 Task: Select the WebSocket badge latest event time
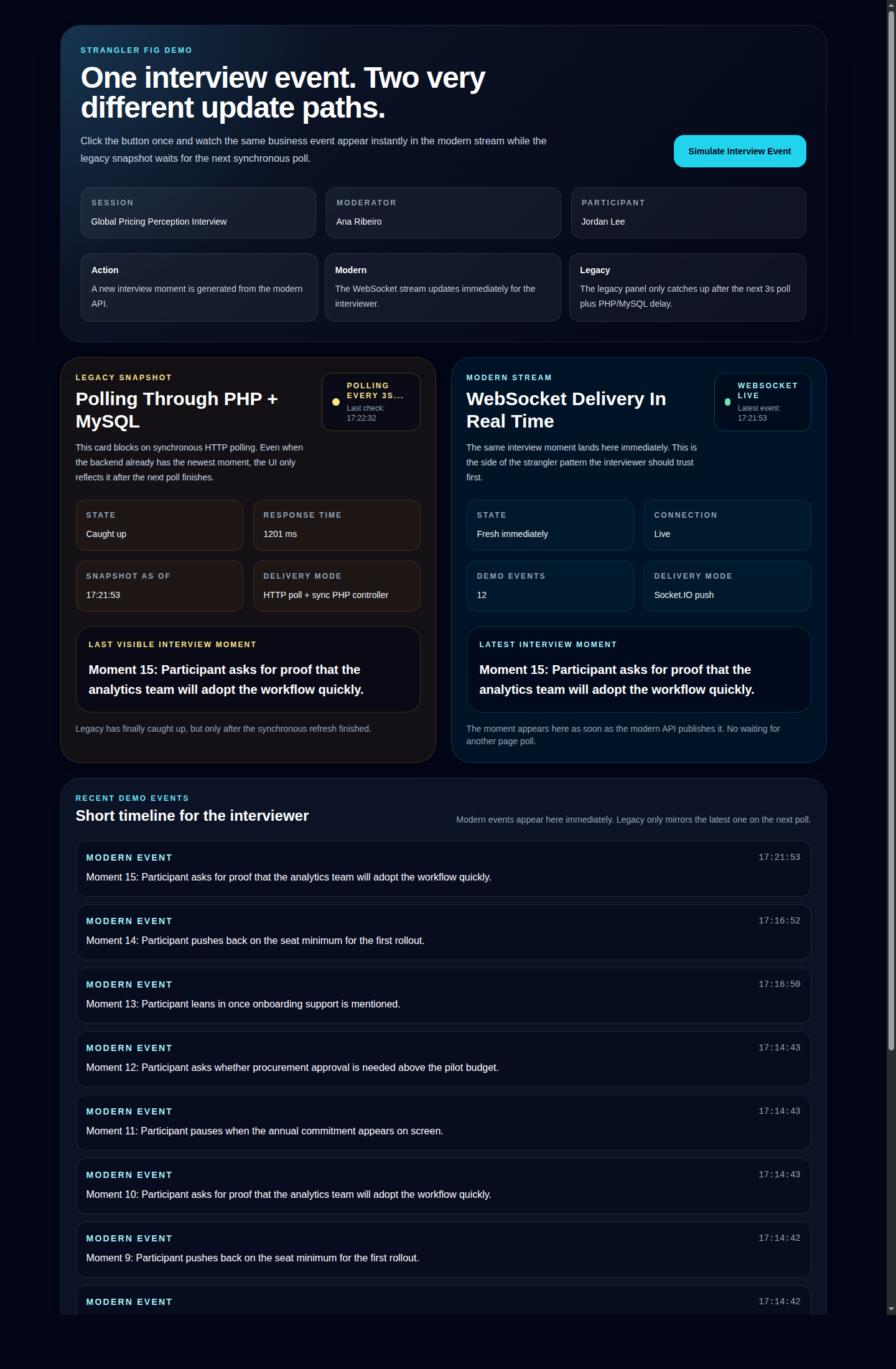point(752,418)
